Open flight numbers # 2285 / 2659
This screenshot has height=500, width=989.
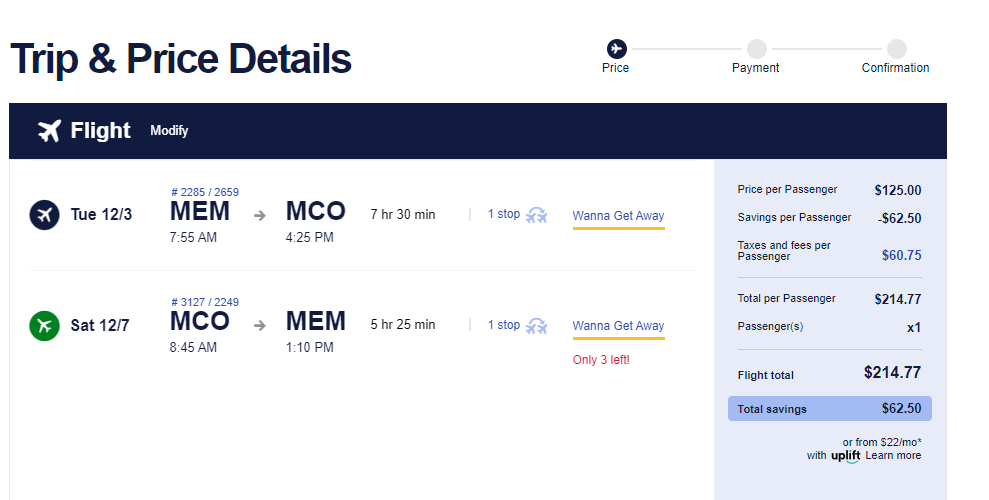205,192
